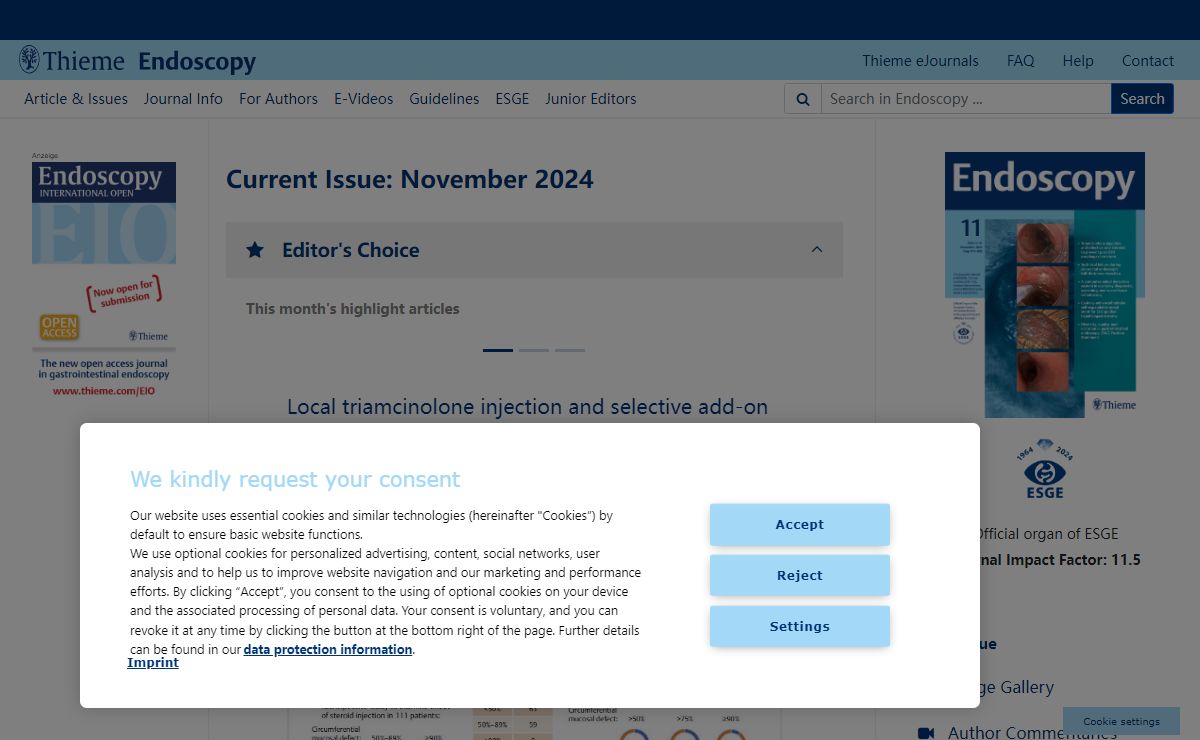
Task: Click the This month's highlight articles text
Action: click(x=353, y=309)
